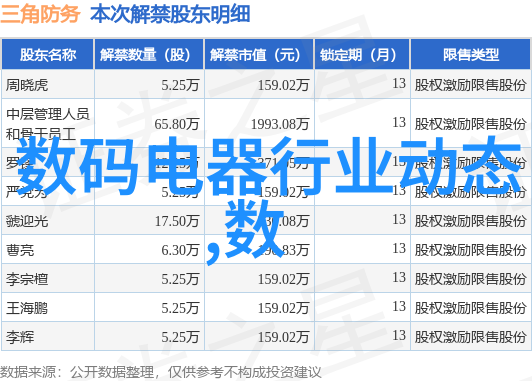532x381 pixels.
Task: Click the shareholder name 李辉
Action: [x=20, y=337]
